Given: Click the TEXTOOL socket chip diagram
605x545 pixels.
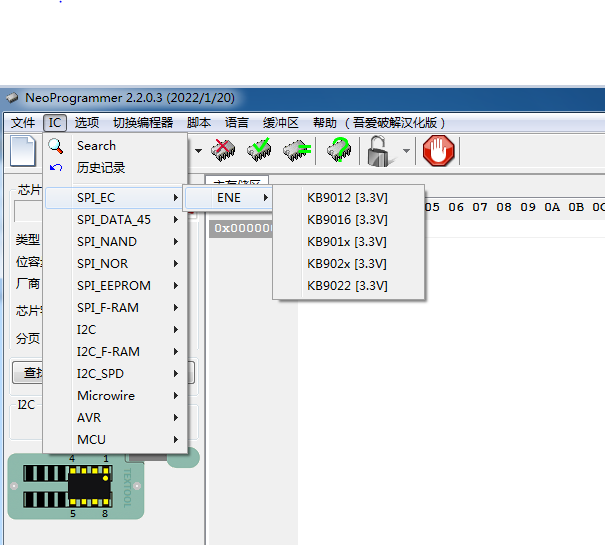Looking at the screenshot, I should pyautogui.click(x=76, y=486).
